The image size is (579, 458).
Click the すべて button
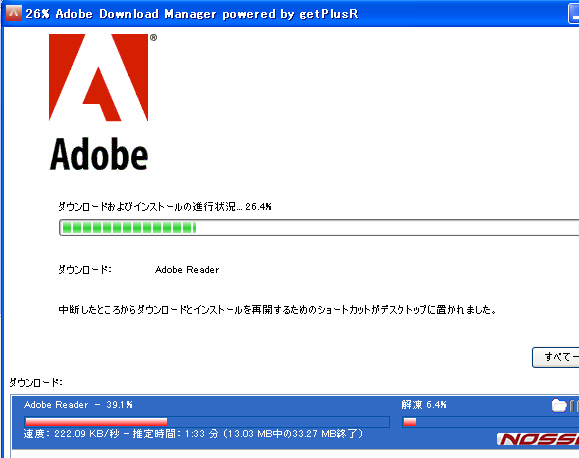pos(555,357)
